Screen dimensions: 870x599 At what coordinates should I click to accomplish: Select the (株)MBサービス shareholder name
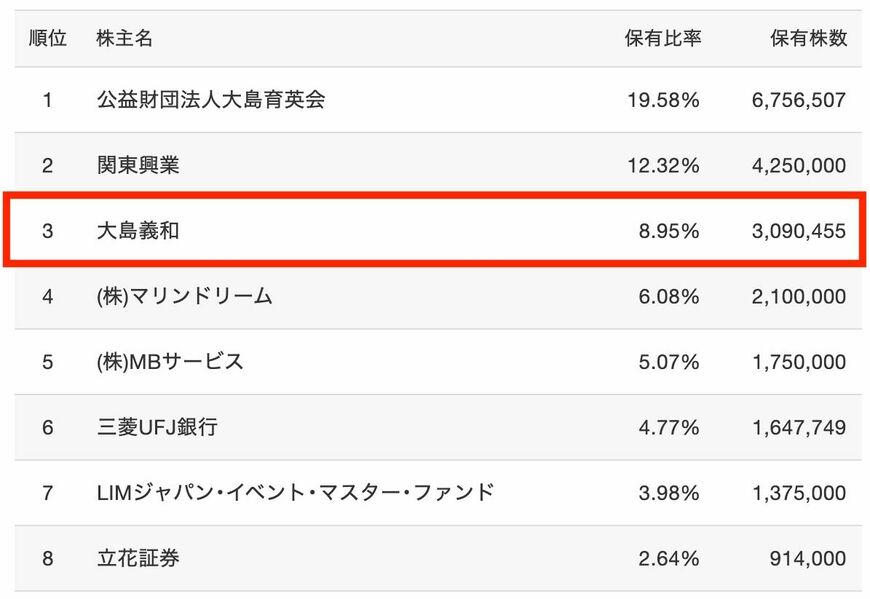pyautogui.click(x=170, y=362)
